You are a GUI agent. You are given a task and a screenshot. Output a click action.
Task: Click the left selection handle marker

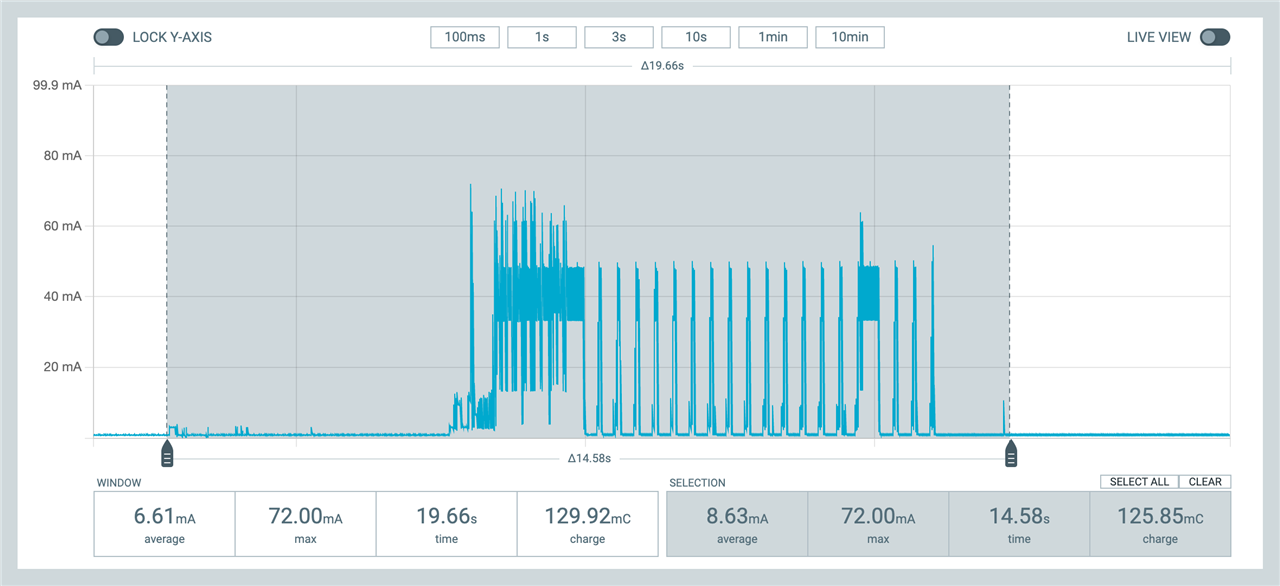(x=167, y=454)
